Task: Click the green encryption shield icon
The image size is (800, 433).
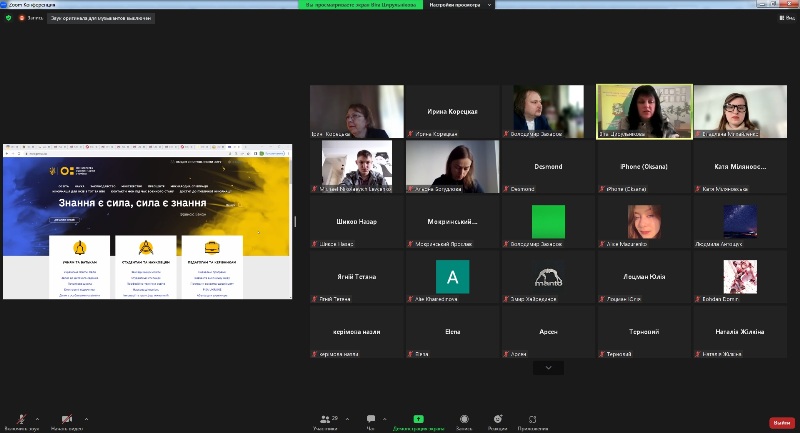Action: tap(8, 17)
